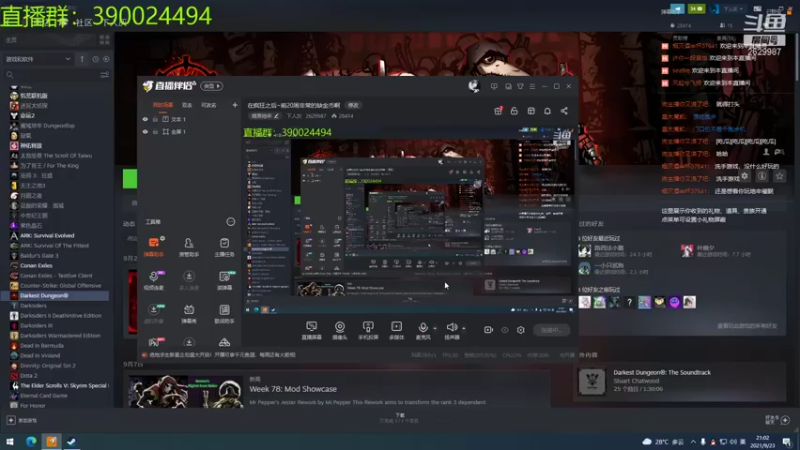Open the danmaku assistant tool

tap(154, 246)
